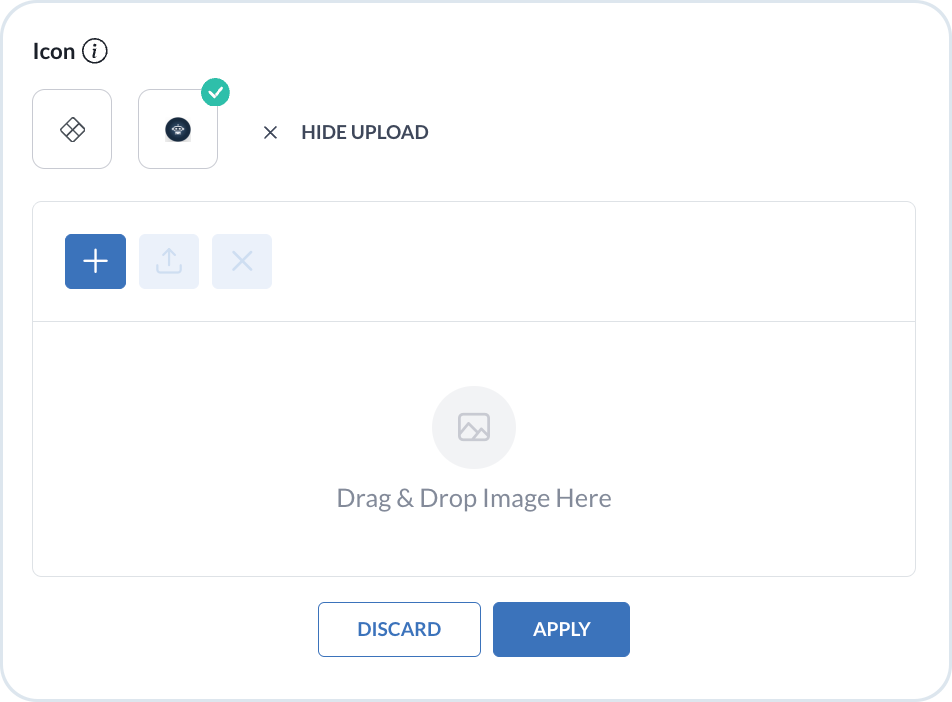Click the image placeholder icon in drop zone
Viewport: 952px width, 702px height.
click(x=474, y=427)
